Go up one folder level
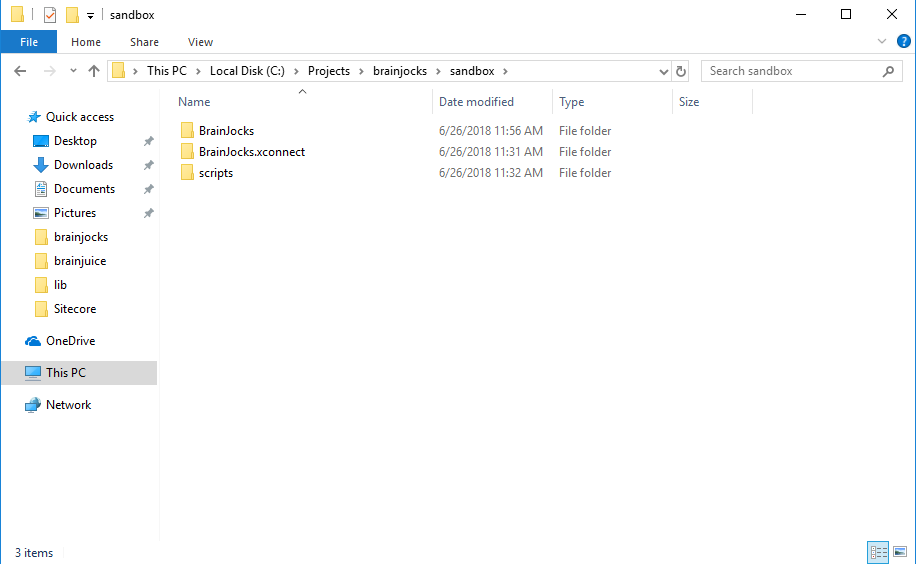 pyautogui.click(x=93, y=71)
